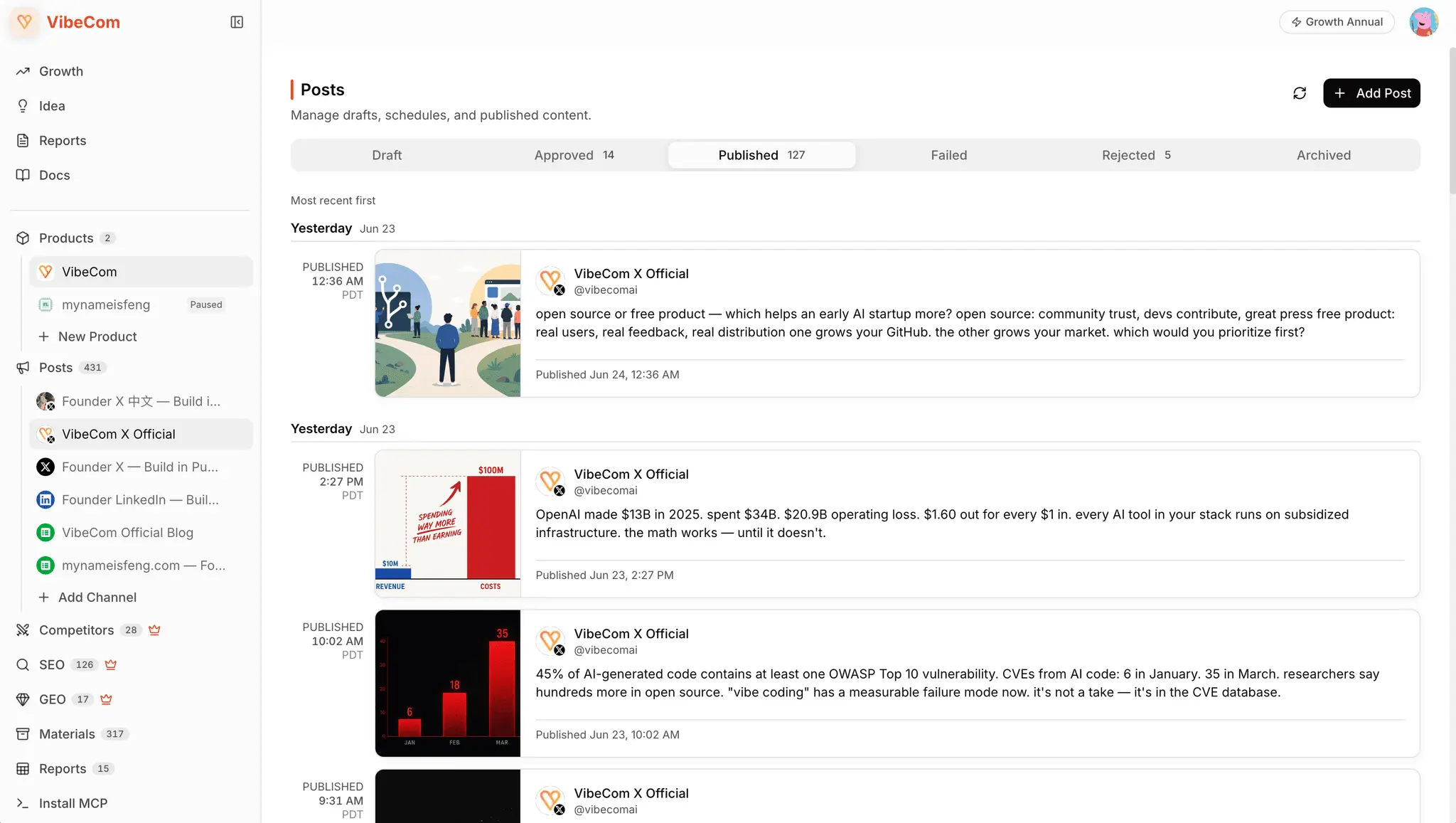This screenshot has height=823, width=1456.
Task: Open the Failed tab
Action: (x=949, y=155)
